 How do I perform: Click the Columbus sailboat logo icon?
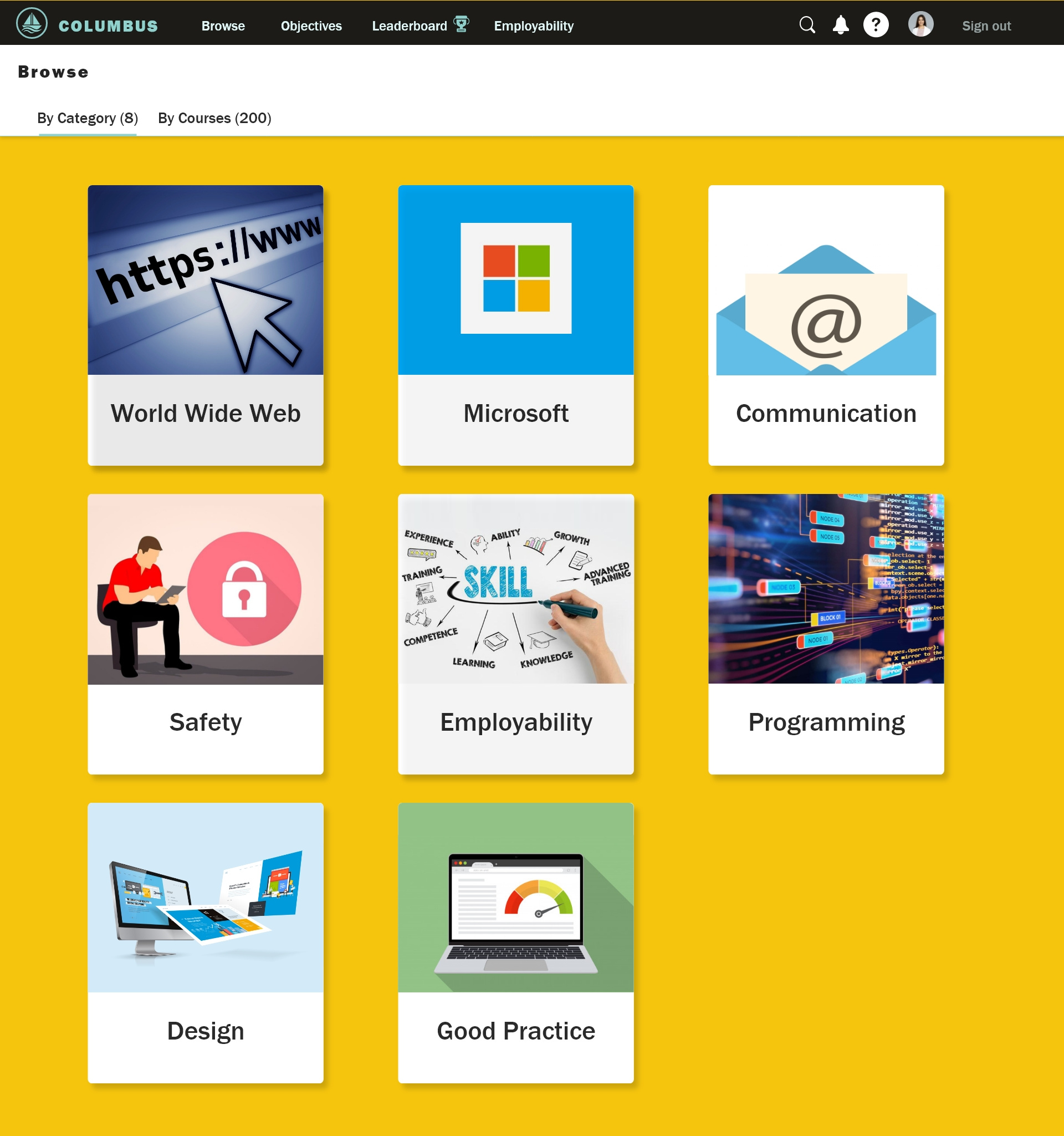tap(32, 24)
